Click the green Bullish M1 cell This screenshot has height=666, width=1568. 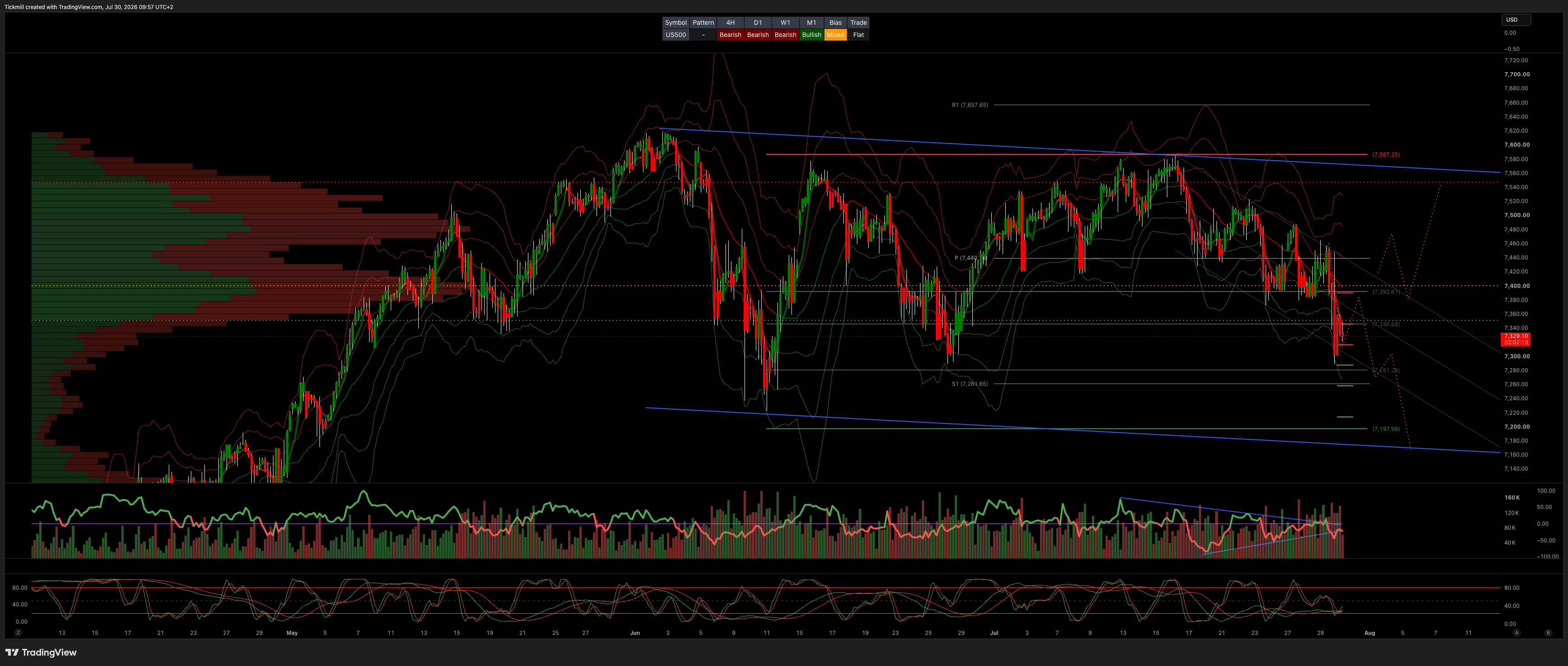[811, 35]
